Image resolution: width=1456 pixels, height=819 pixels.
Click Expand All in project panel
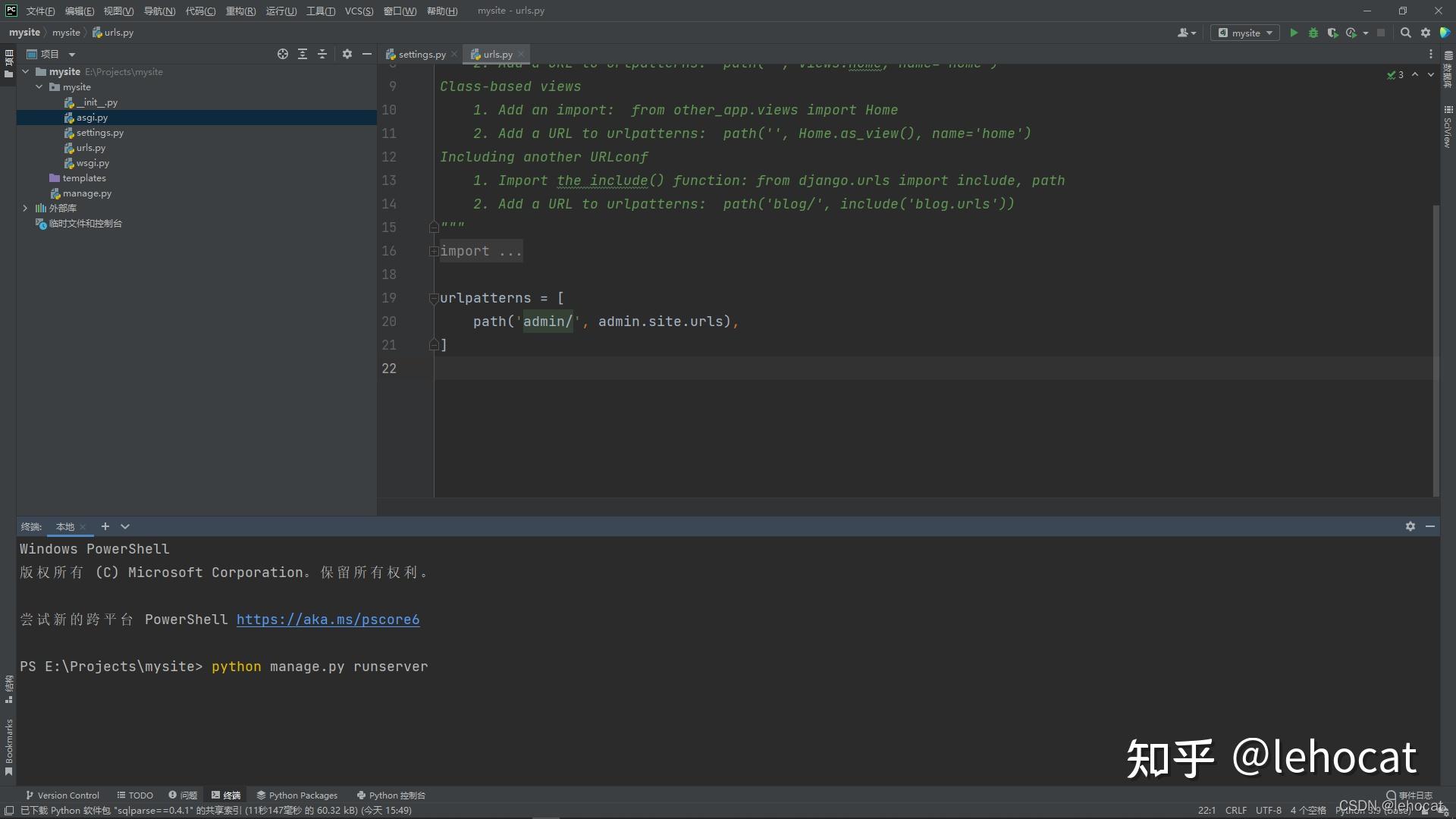[303, 54]
